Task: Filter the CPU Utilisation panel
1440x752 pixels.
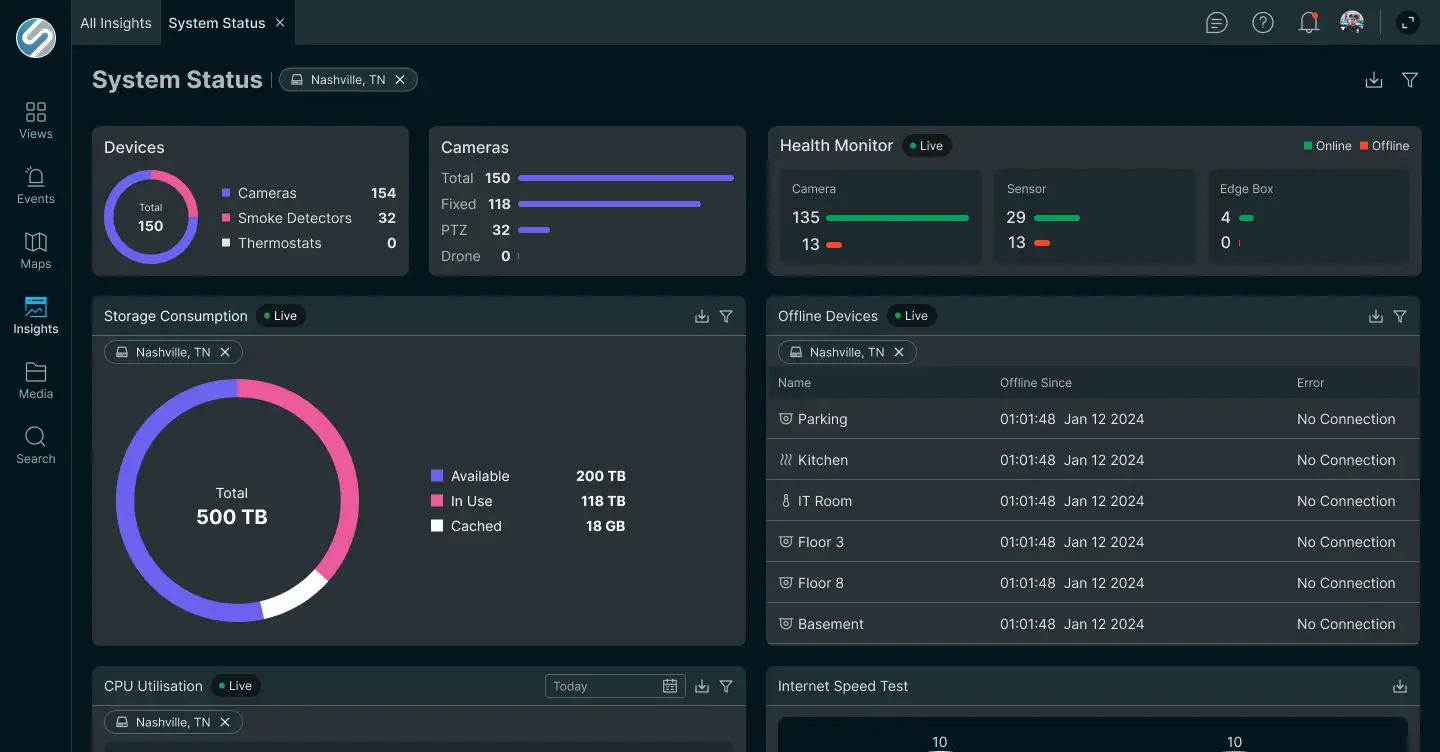Action: (726, 686)
